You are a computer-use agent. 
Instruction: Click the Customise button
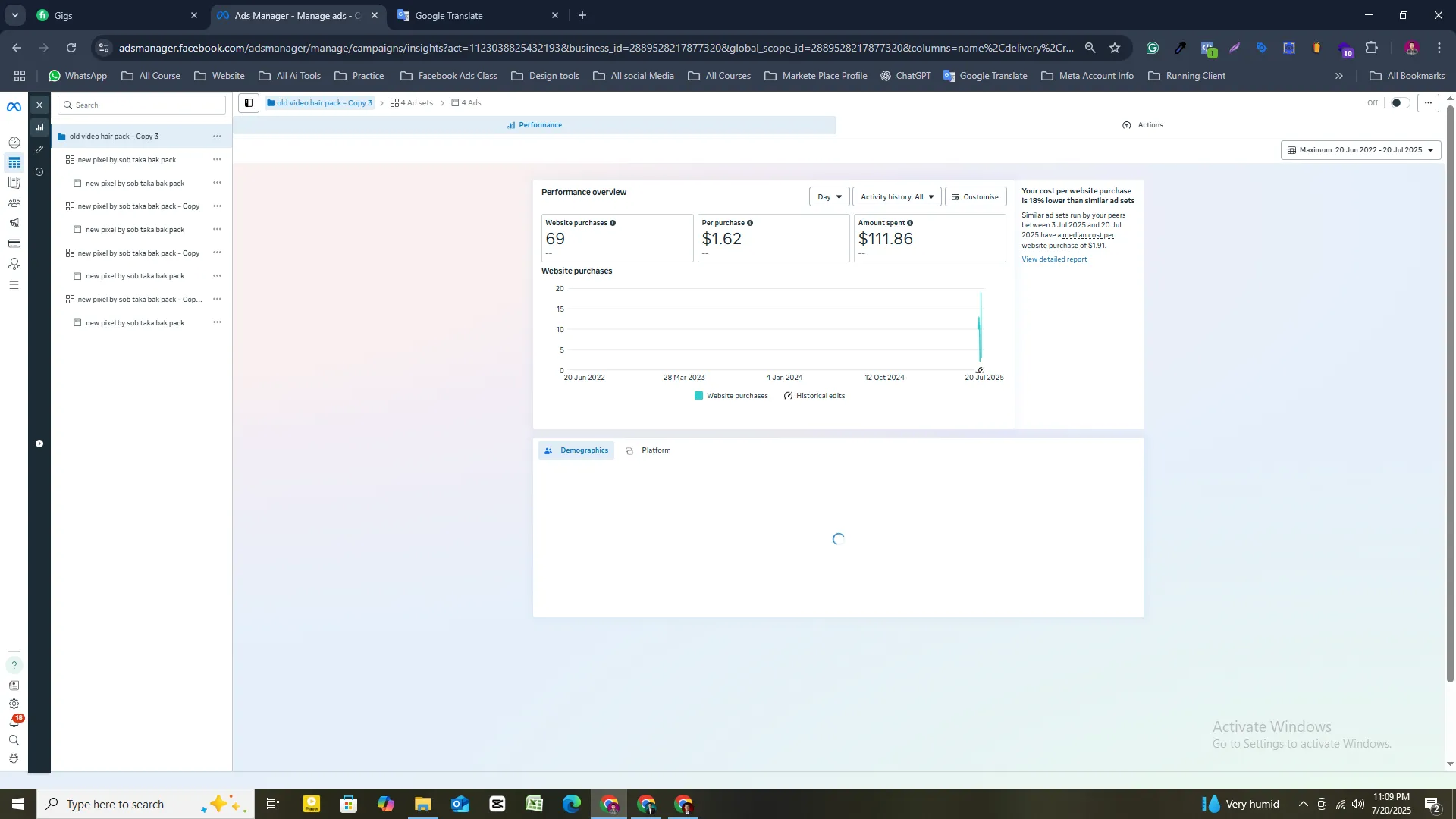[x=975, y=197]
